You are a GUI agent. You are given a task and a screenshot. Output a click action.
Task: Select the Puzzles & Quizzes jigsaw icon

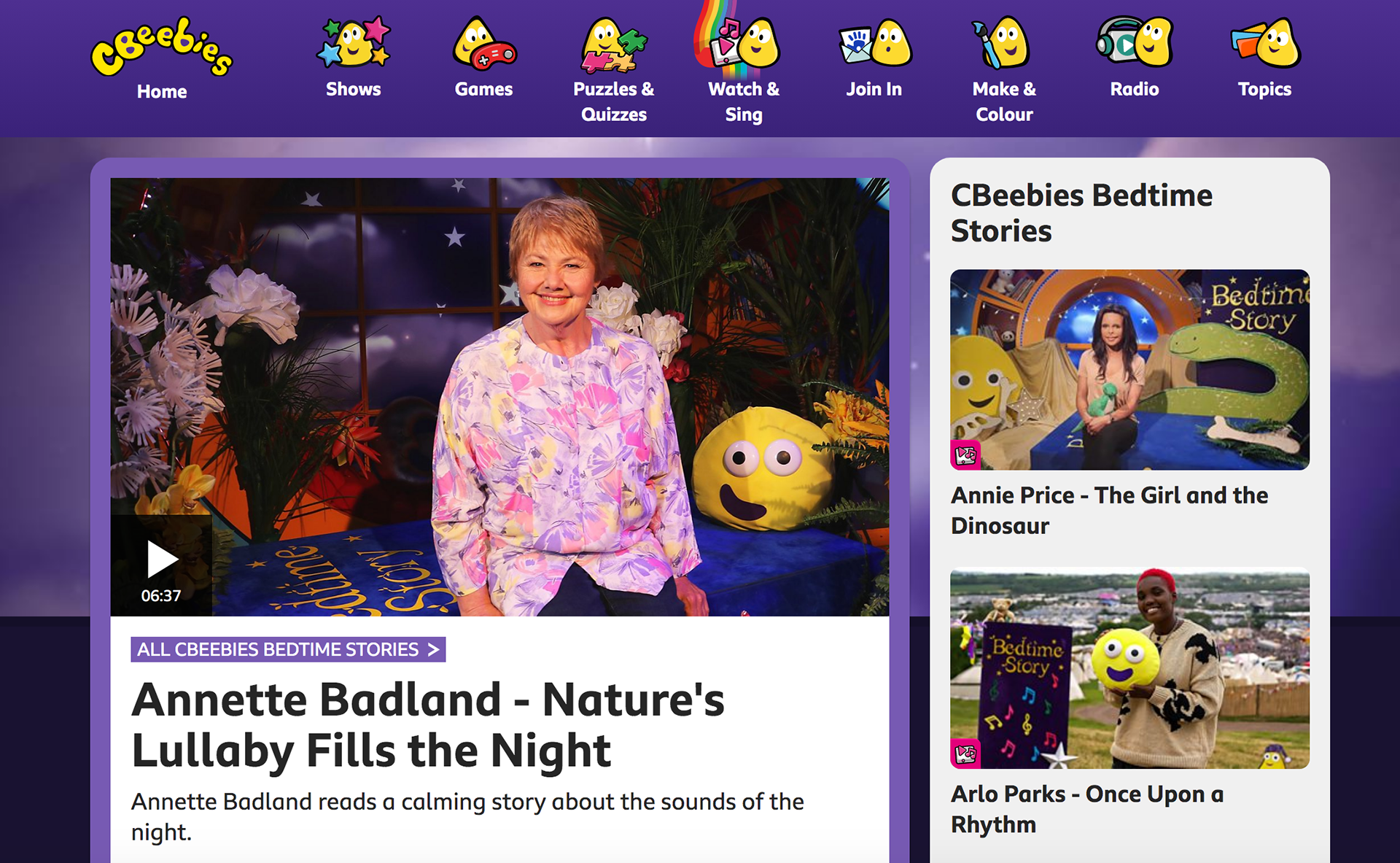(614, 44)
